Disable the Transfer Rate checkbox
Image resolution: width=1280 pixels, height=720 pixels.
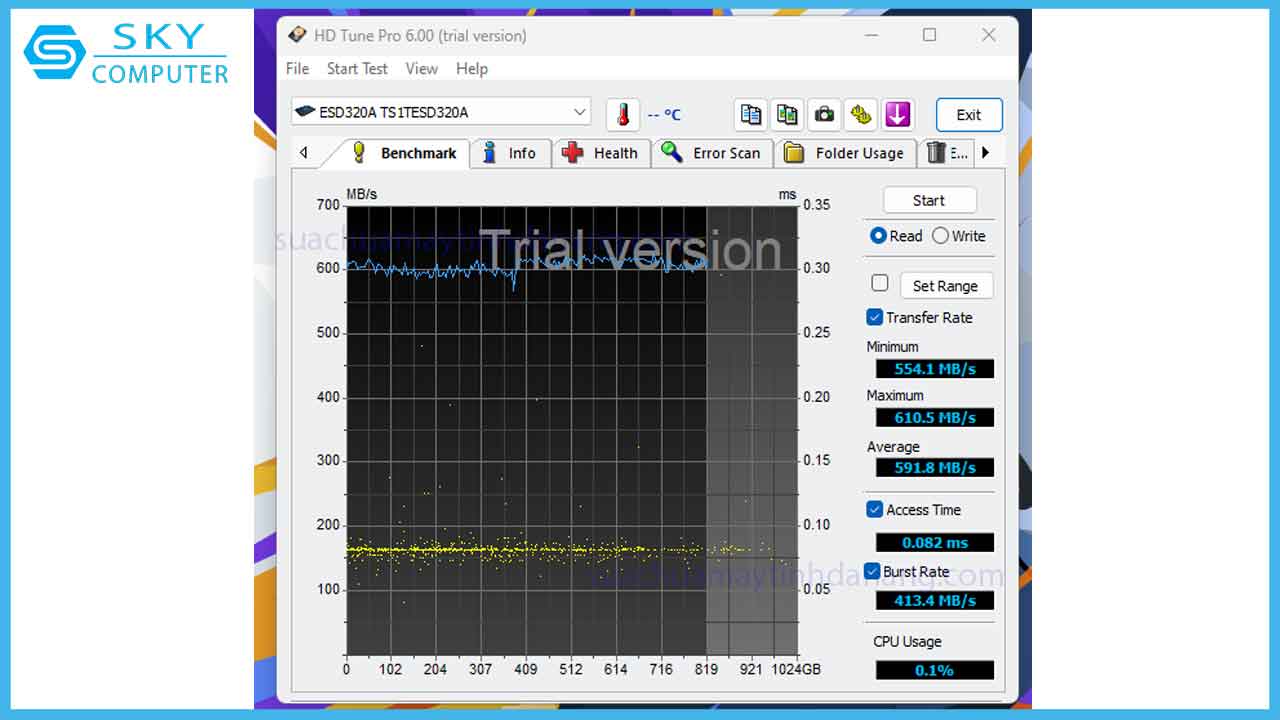click(x=874, y=317)
